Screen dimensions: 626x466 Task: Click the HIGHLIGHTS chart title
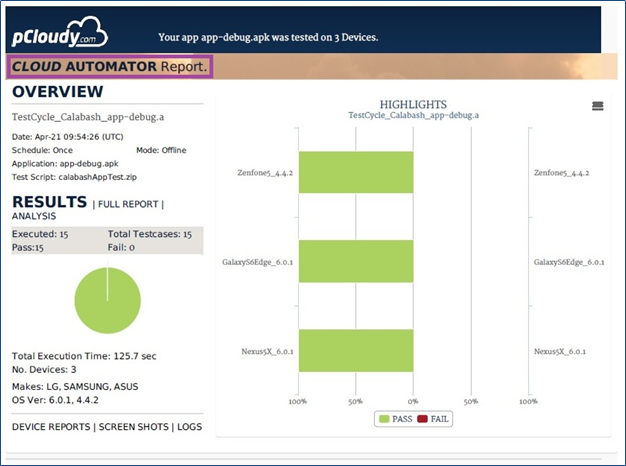click(x=413, y=104)
